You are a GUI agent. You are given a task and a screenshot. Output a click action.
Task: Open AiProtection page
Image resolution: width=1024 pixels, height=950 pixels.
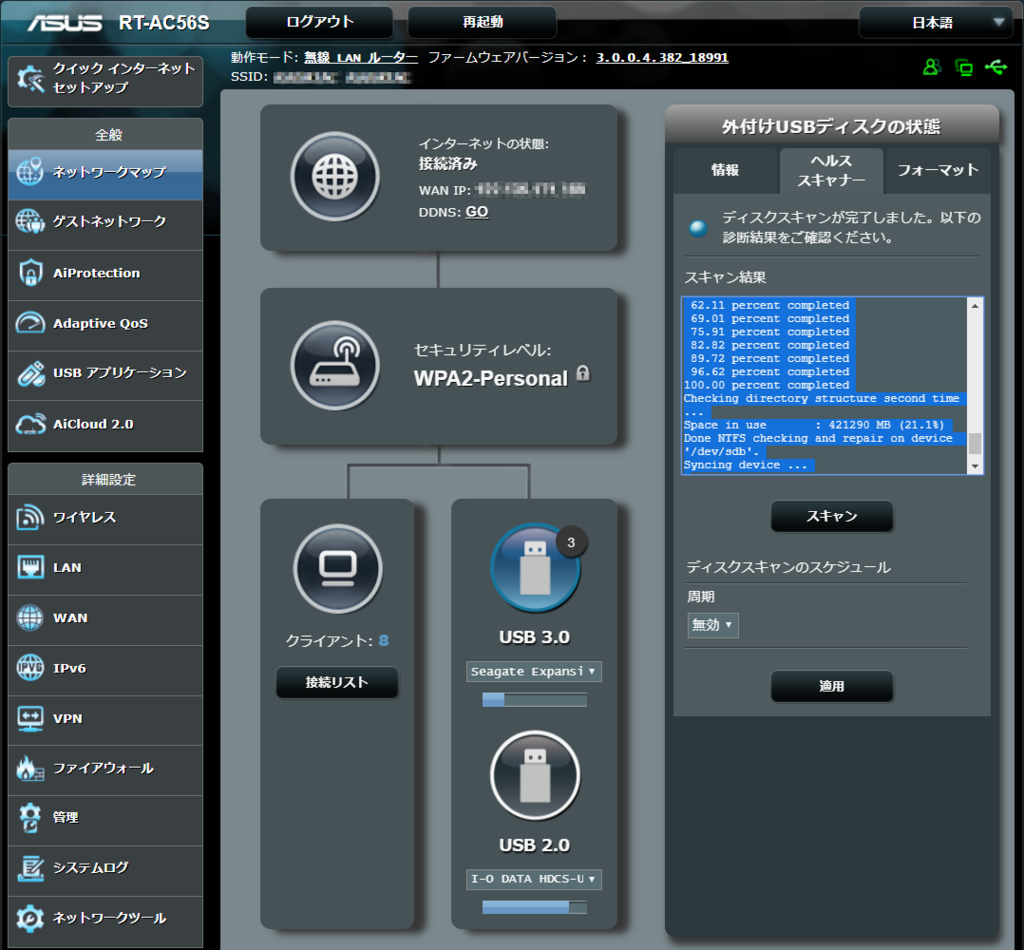click(105, 273)
